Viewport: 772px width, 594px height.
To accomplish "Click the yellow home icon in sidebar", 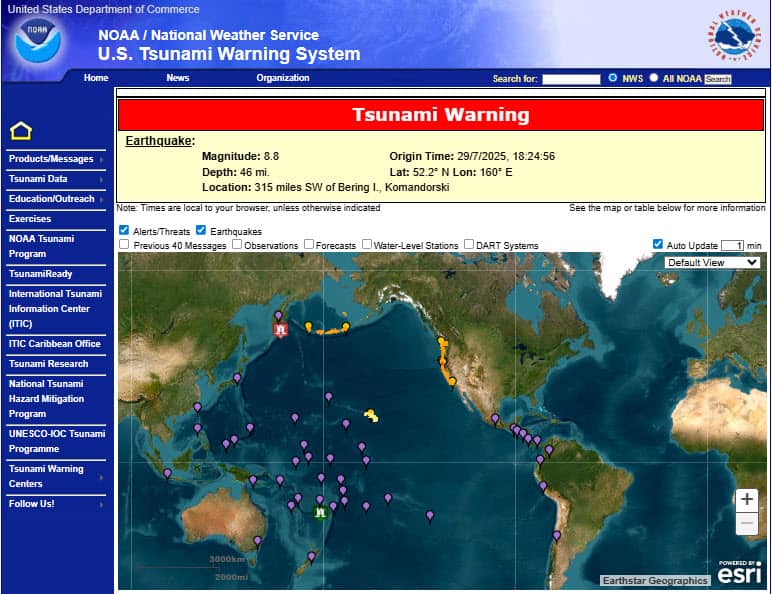I will coord(21,131).
